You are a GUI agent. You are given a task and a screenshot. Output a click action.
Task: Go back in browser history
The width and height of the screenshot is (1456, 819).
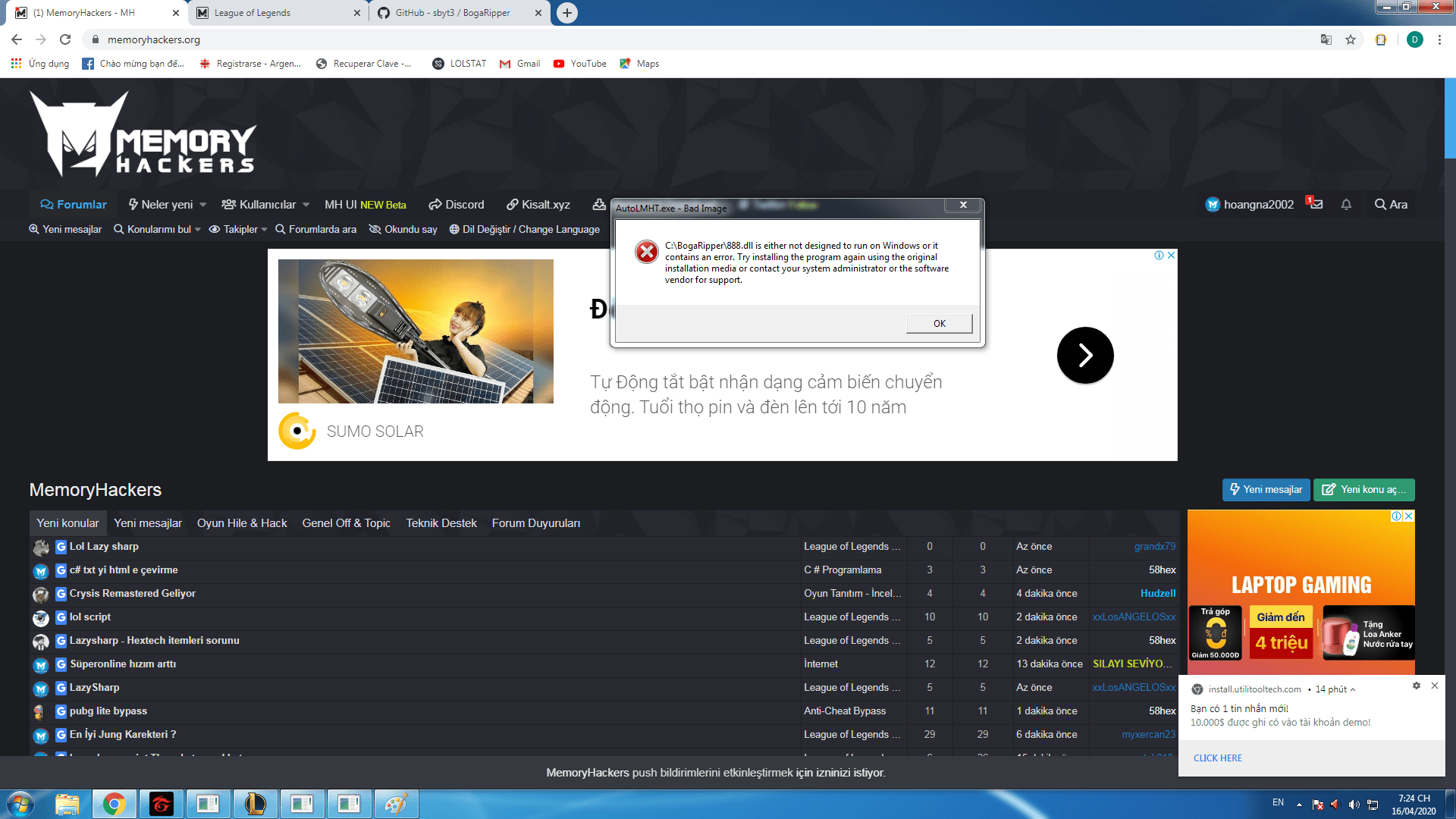pos(17,39)
